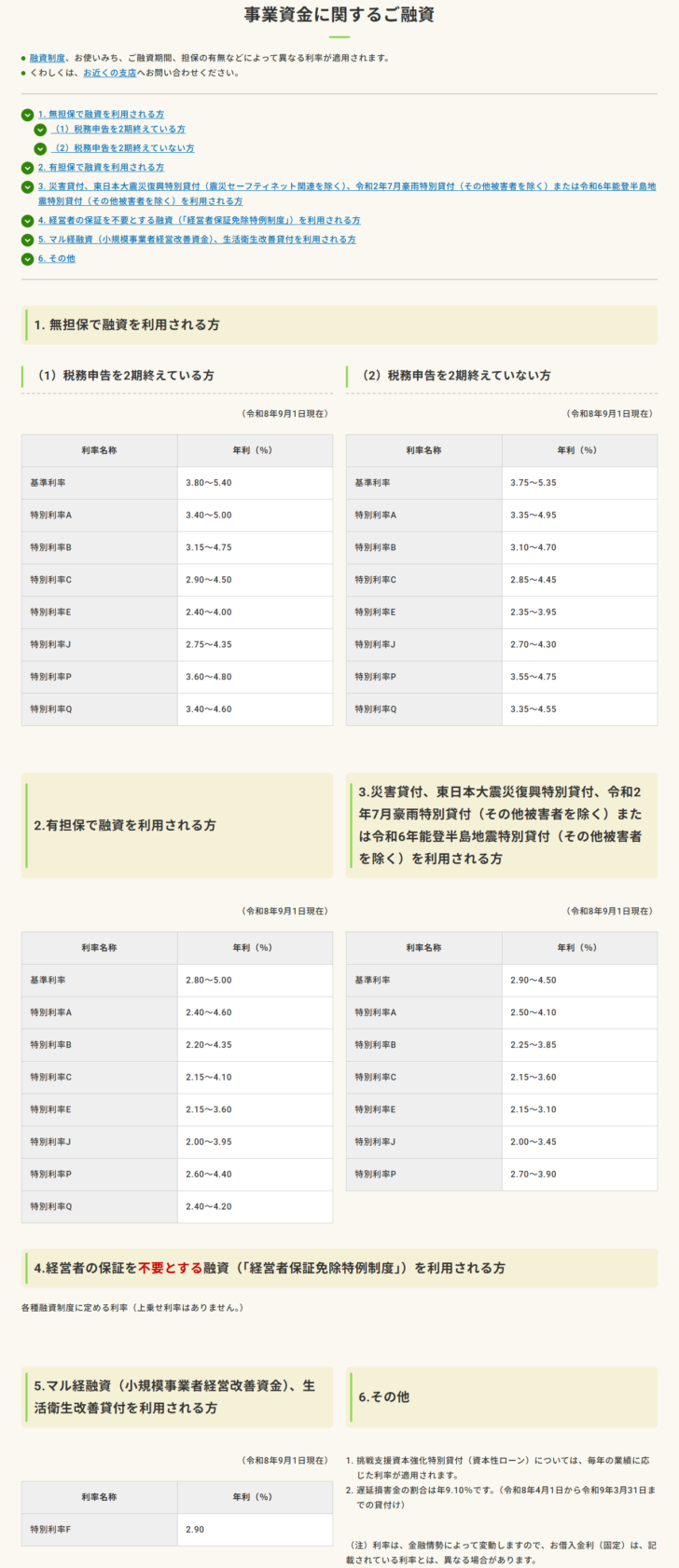Select the rate value 2.60〜4.40
The image size is (679, 1568).
tap(209, 1175)
